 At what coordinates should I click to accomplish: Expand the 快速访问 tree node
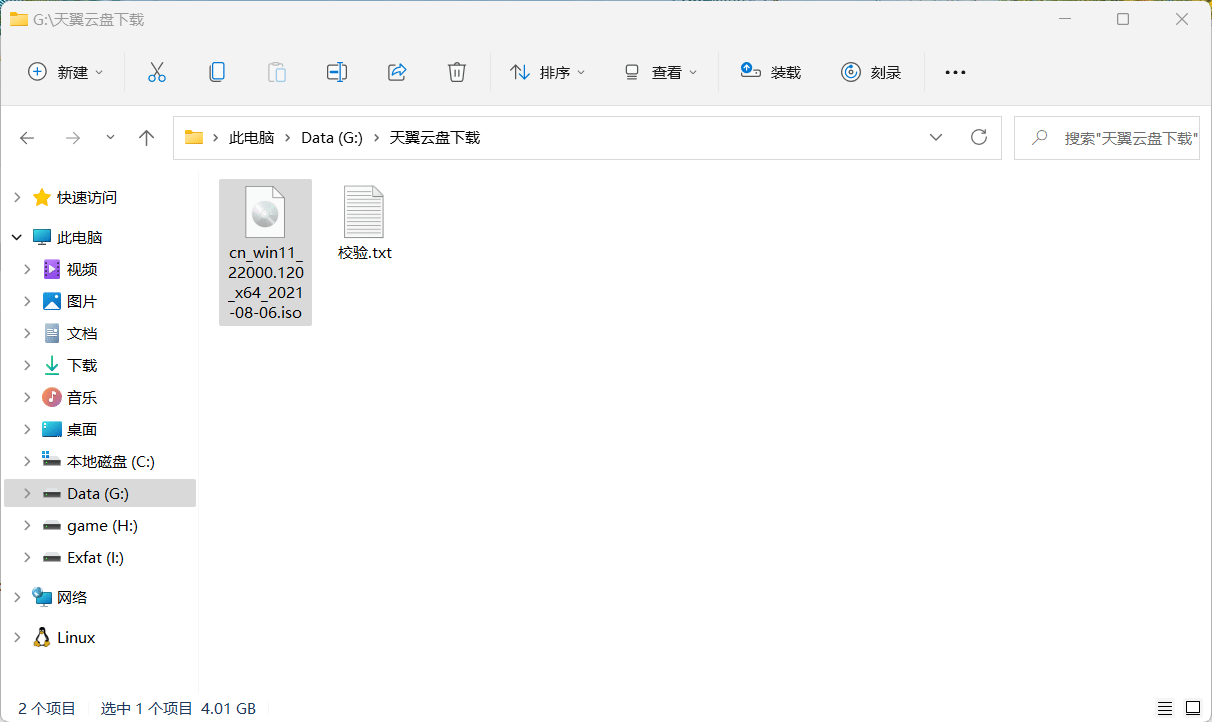17,198
